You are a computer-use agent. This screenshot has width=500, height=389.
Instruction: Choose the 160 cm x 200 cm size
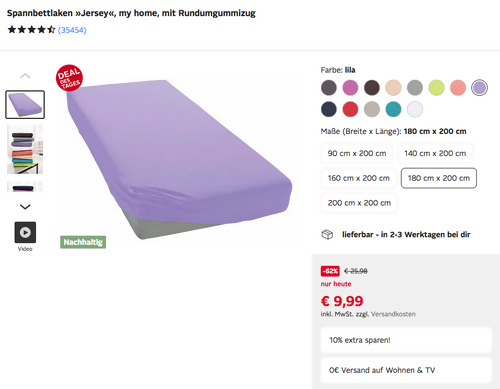click(359, 178)
